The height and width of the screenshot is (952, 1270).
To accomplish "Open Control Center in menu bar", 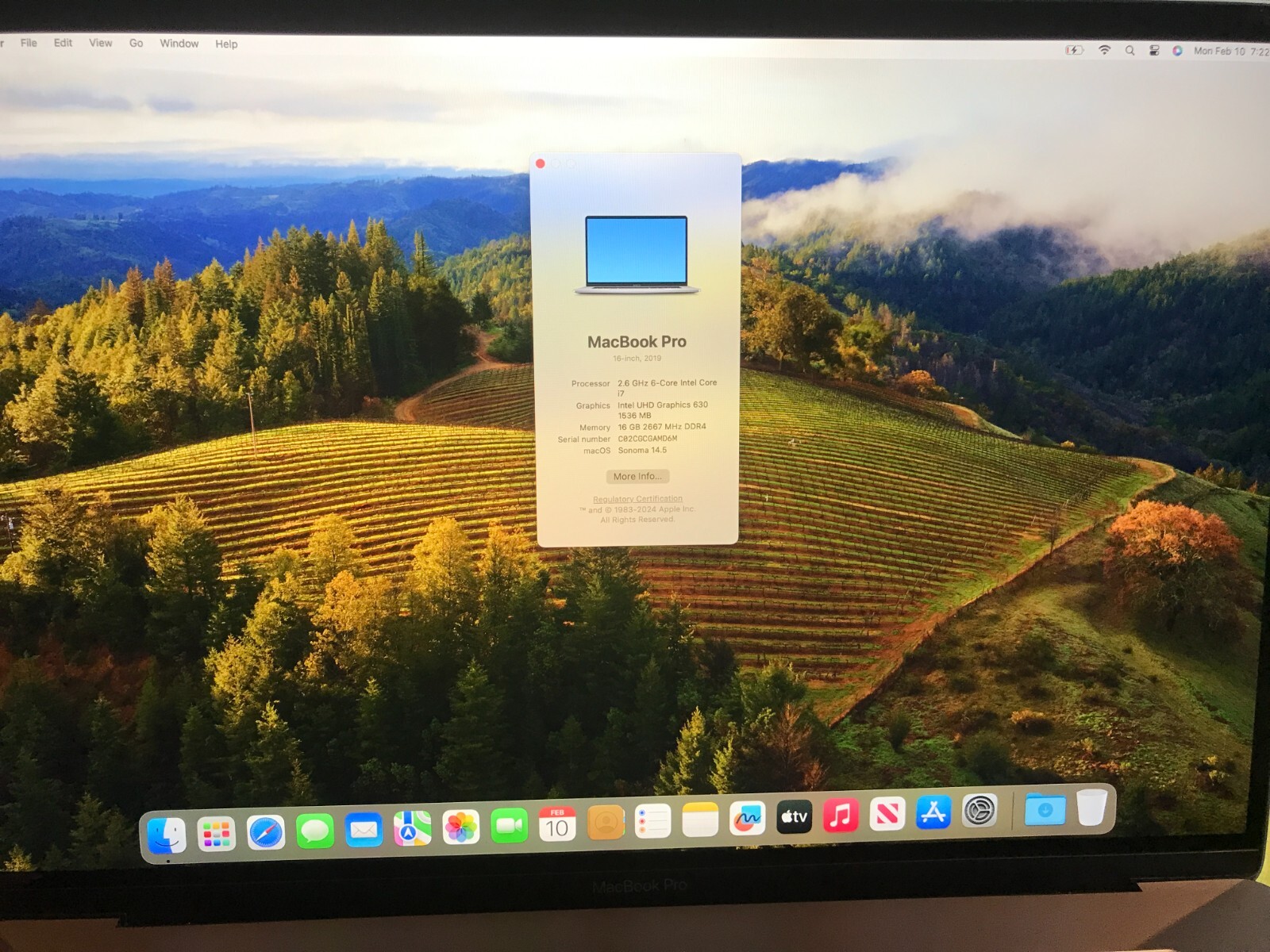I will click(x=1154, y=50).
